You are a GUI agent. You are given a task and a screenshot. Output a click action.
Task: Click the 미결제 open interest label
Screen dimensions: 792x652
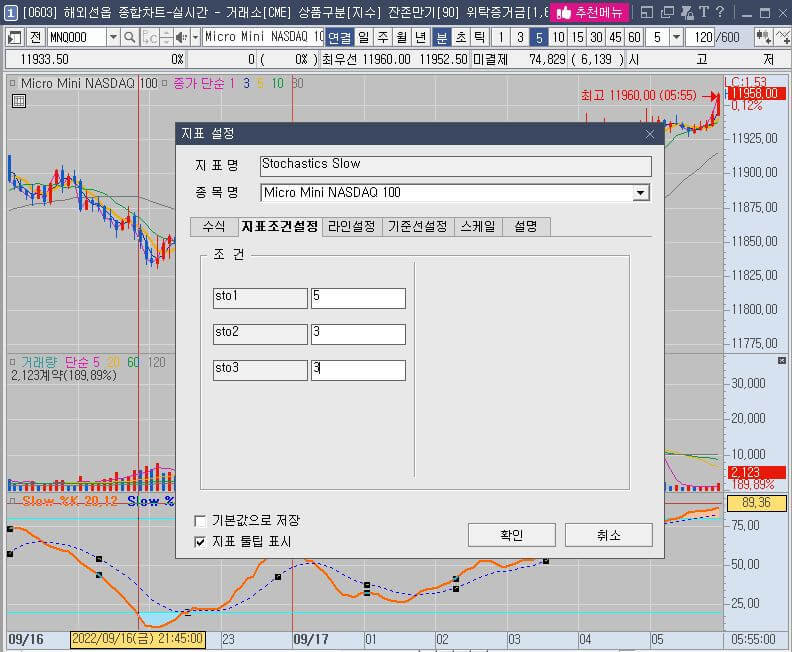pyautogui.click(x=490, y=60)
